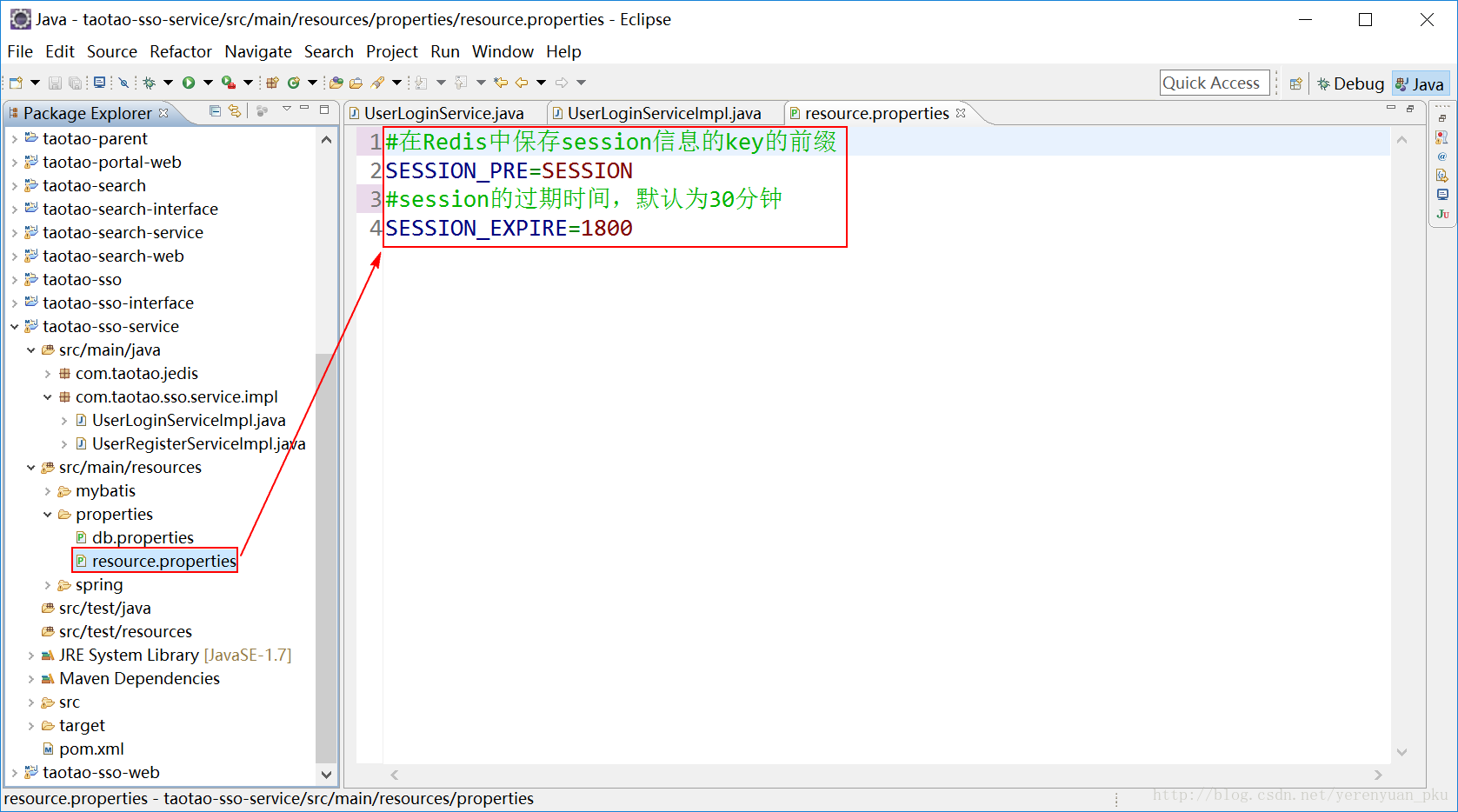The width and height of the screenshot is (1458, 812).
Task: Switch to the Java perspective
Action: tap(1420, 83)
